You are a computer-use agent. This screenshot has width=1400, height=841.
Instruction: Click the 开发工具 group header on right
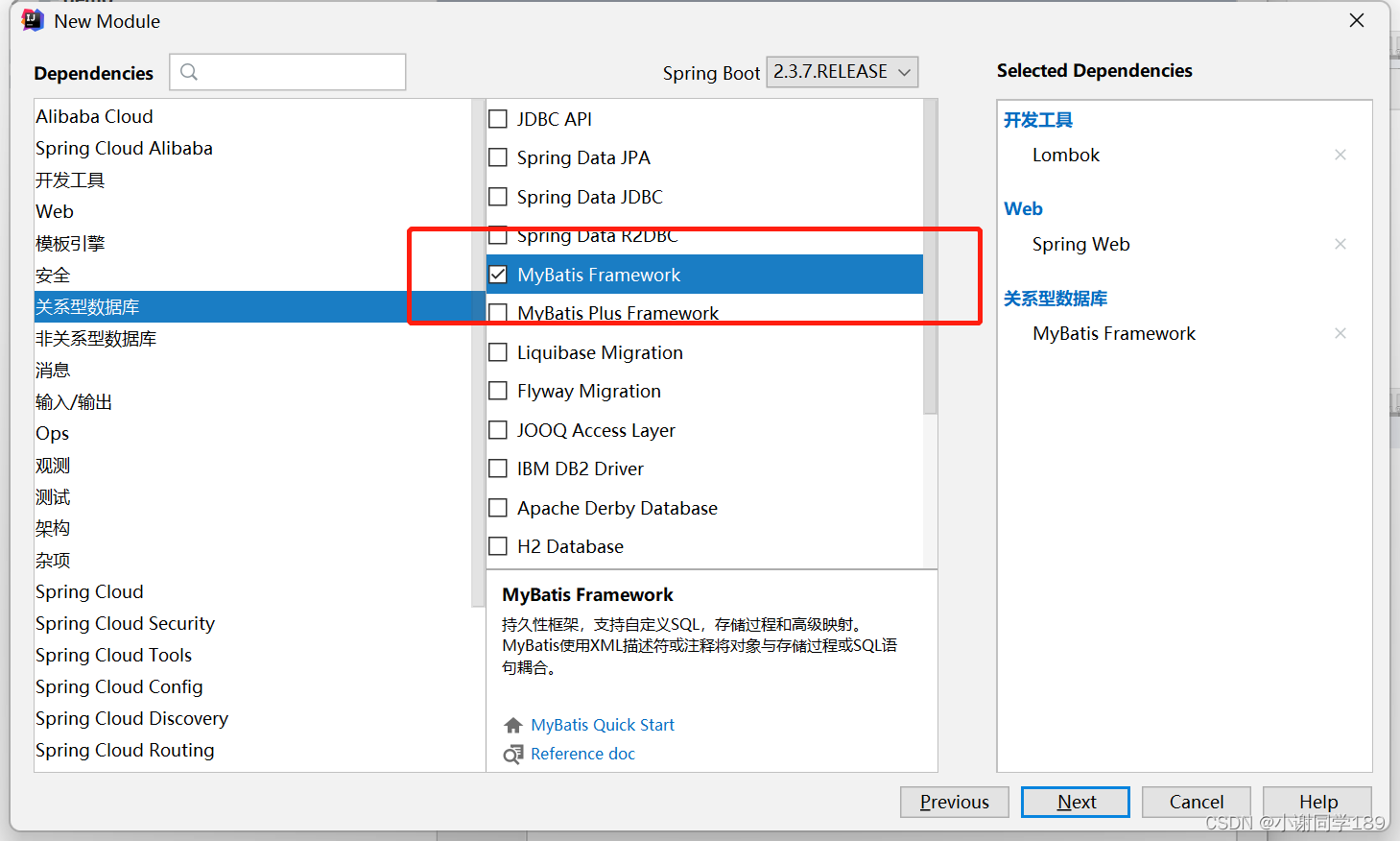pyautogui.click(x=1038, y=120)
